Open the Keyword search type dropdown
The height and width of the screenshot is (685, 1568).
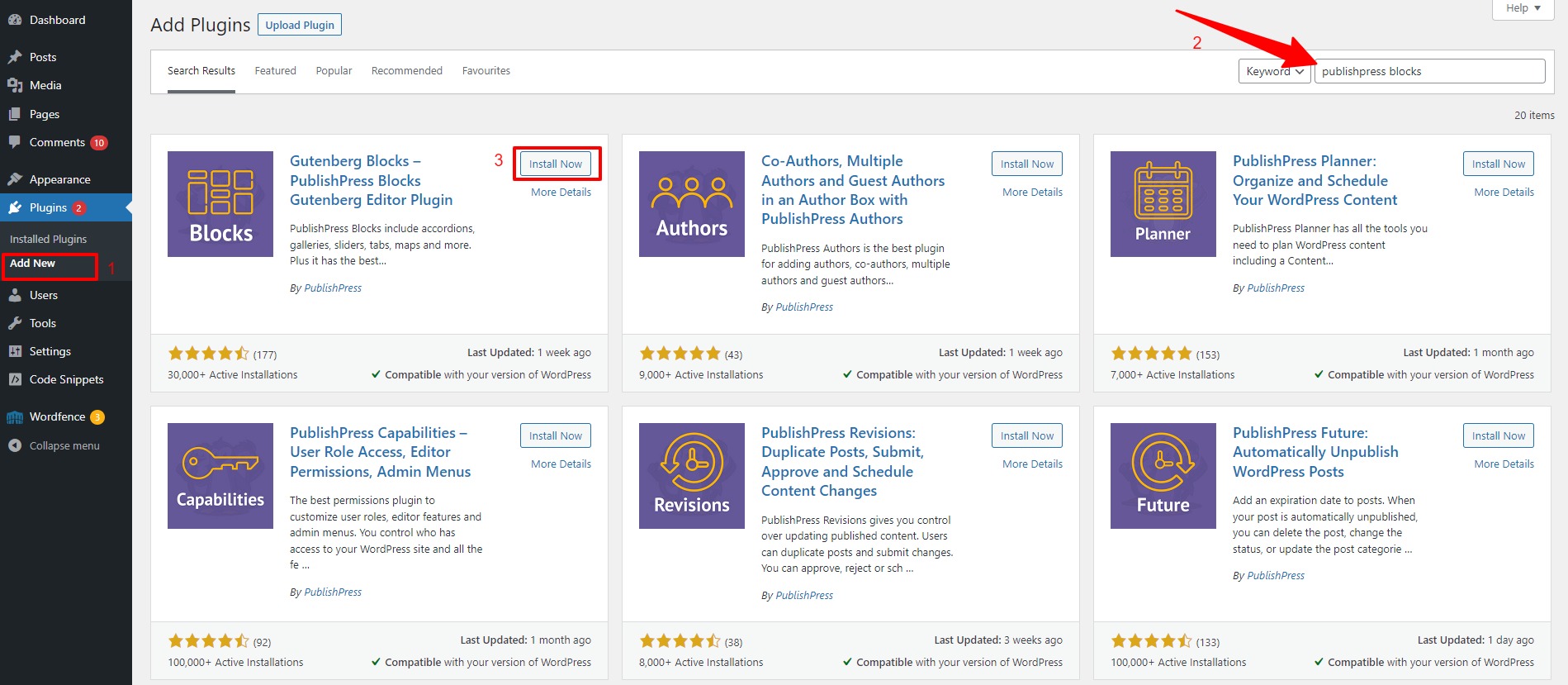pos(1275,71)
